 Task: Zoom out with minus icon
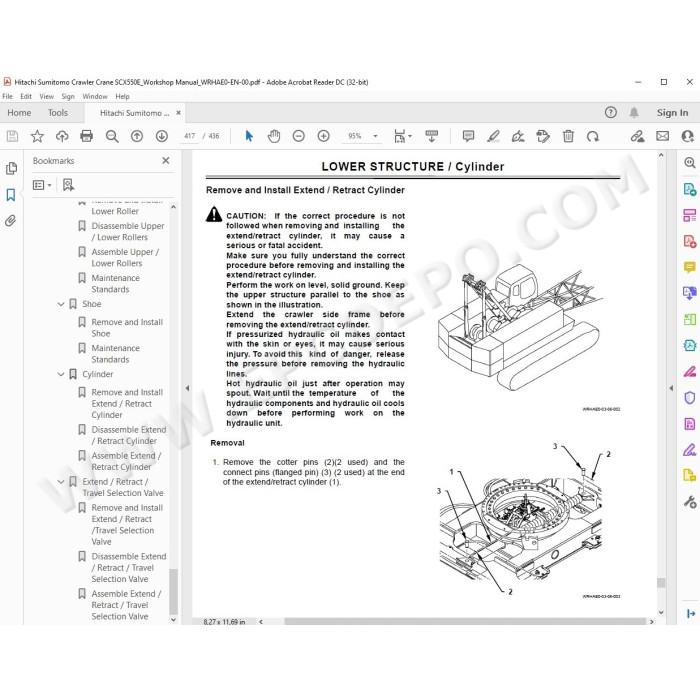coord(298,136)
